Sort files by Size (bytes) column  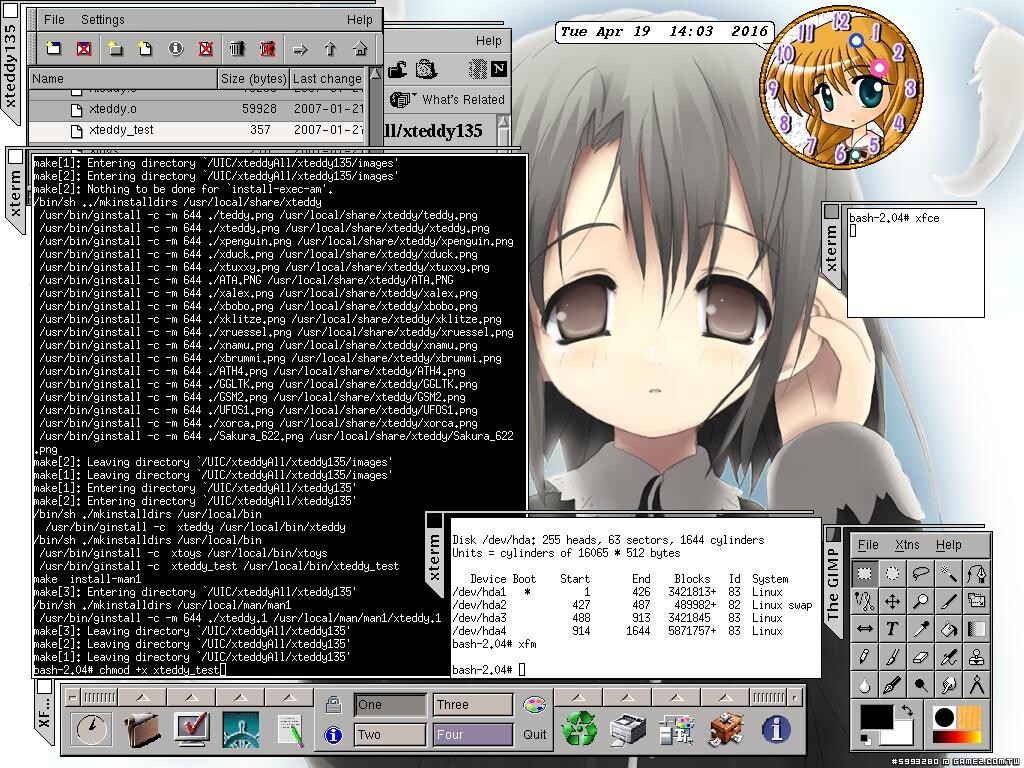click(253, 78)
